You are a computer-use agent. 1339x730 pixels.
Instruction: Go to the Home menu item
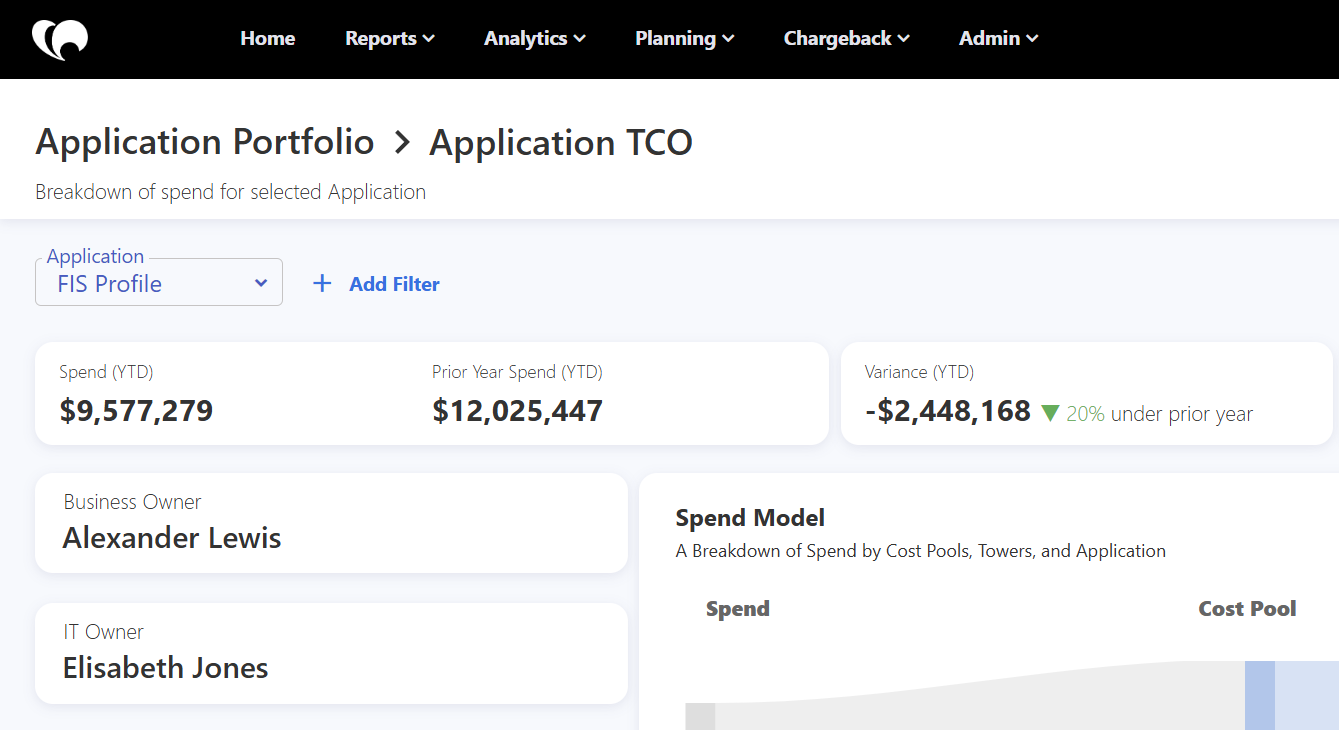[267, 39]
